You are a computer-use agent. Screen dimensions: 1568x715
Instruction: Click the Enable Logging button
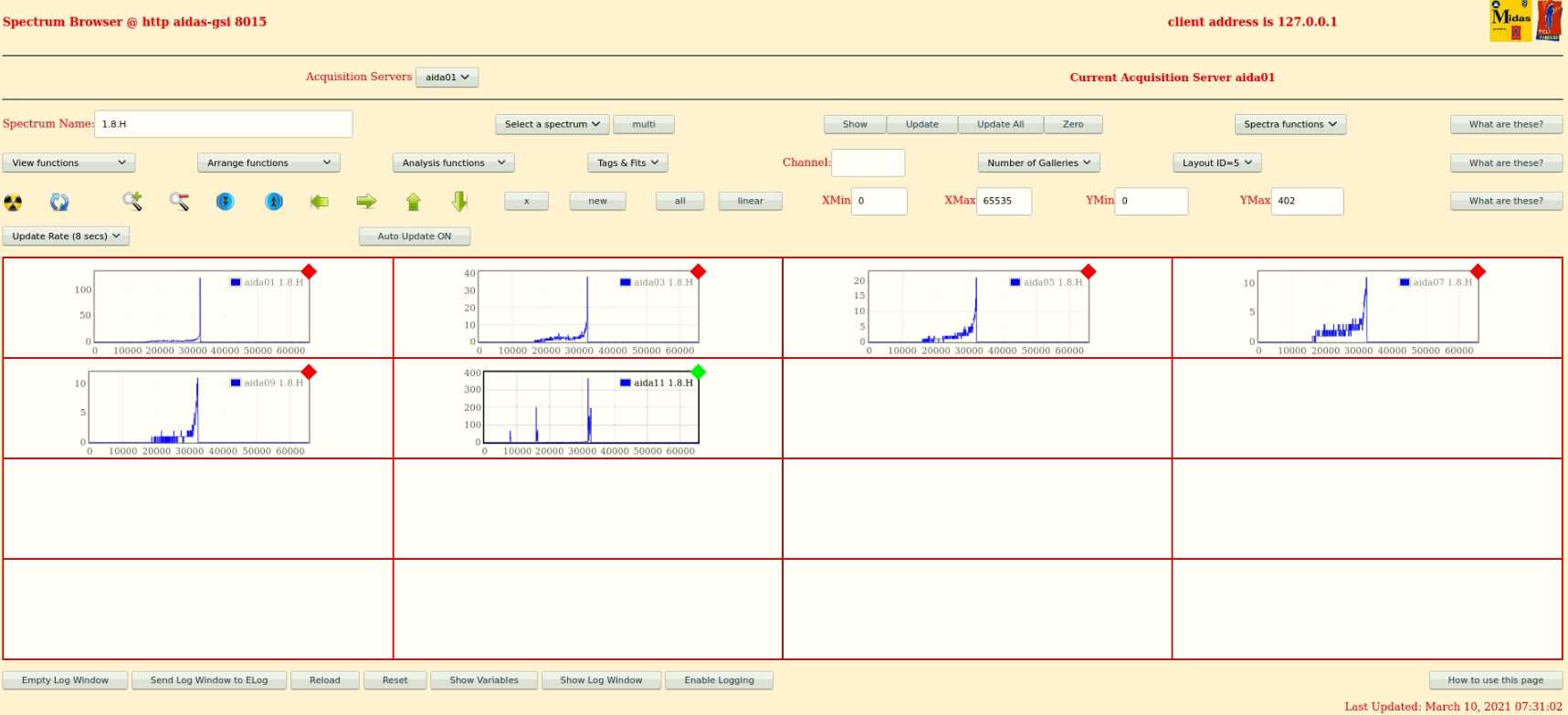coord(719,680)
